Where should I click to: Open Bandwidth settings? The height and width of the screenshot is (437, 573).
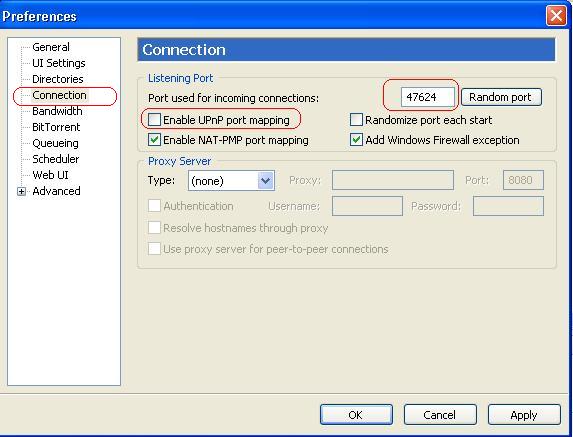(x=57, y=111)
